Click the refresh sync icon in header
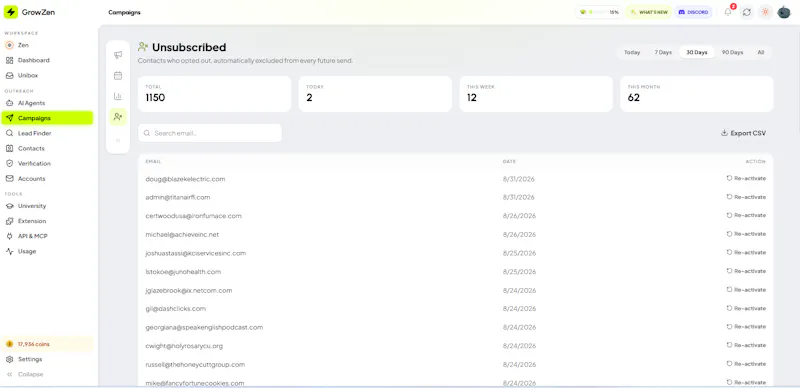The image size is (800, 388). coord(746,12)
